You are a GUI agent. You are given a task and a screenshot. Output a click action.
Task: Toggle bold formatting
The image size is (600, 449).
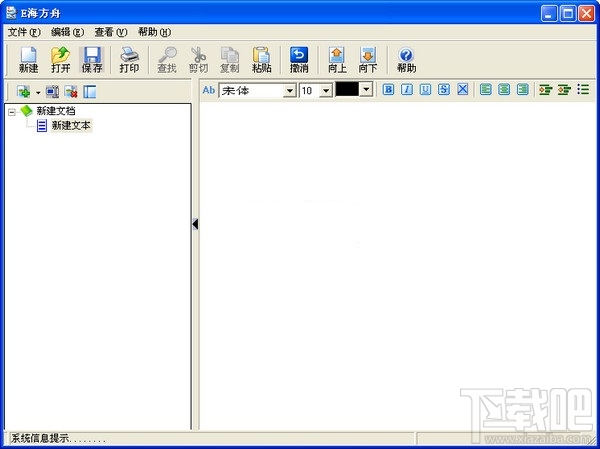coord(388,90)
